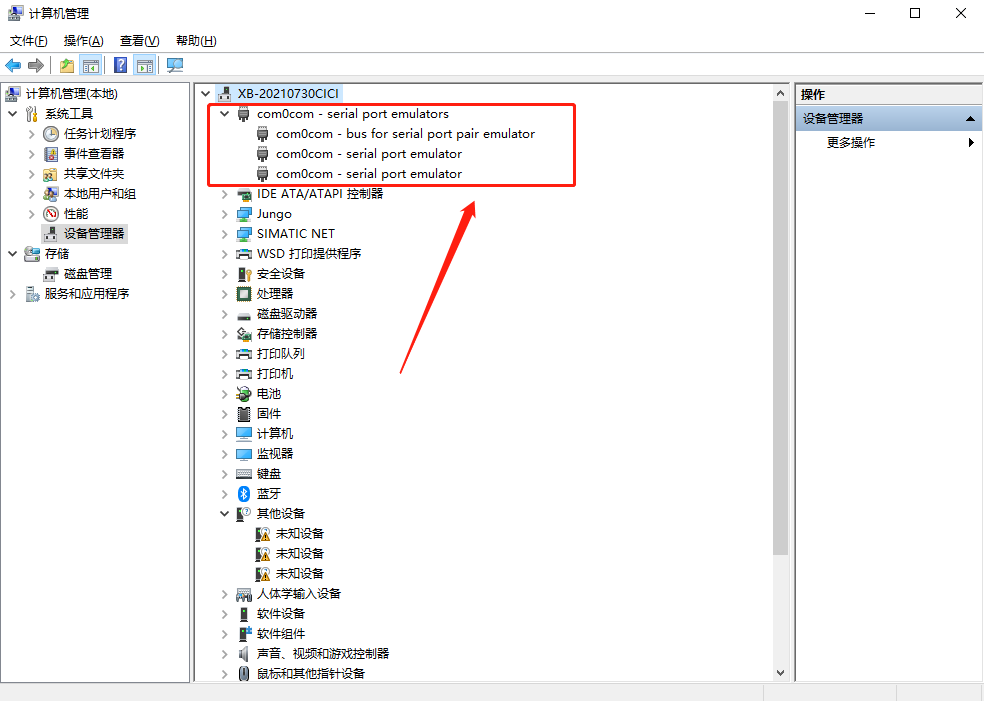The image size is (984, 701).
Task: Click the printer icon beside 打印机
Action: point(243,374)
